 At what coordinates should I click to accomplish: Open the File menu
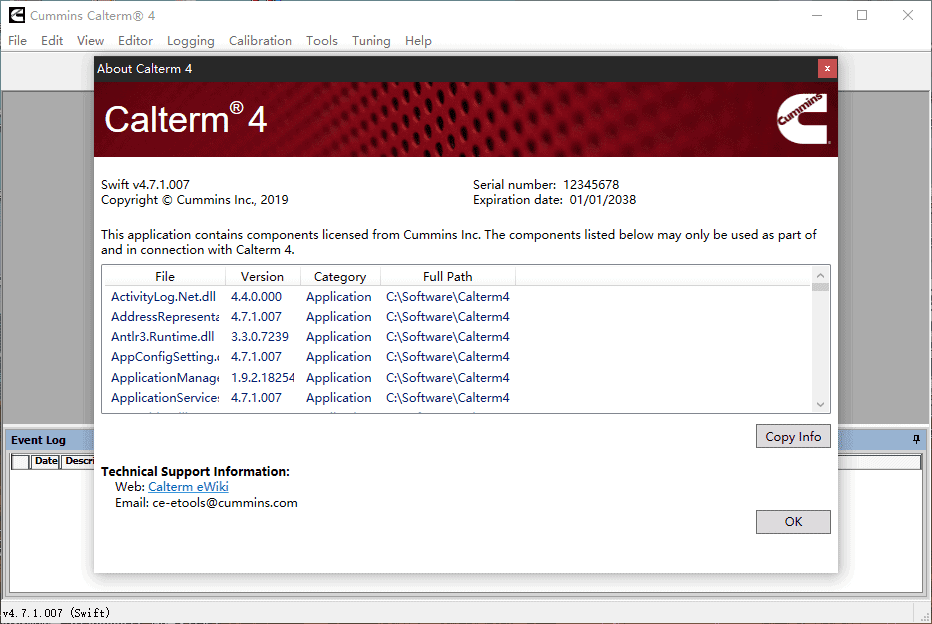point(17,40)
